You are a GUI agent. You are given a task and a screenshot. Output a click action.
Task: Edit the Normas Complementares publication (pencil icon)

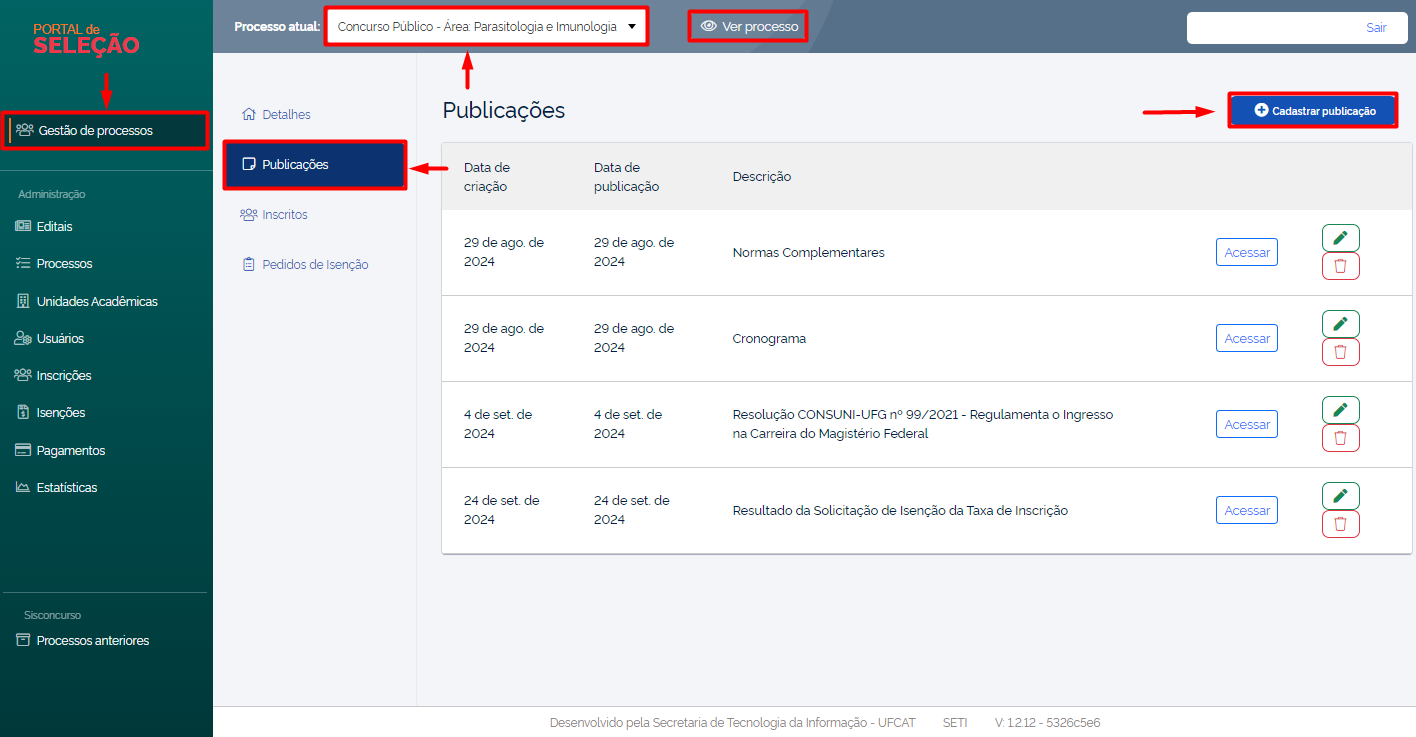click(x=1340, y=238)
